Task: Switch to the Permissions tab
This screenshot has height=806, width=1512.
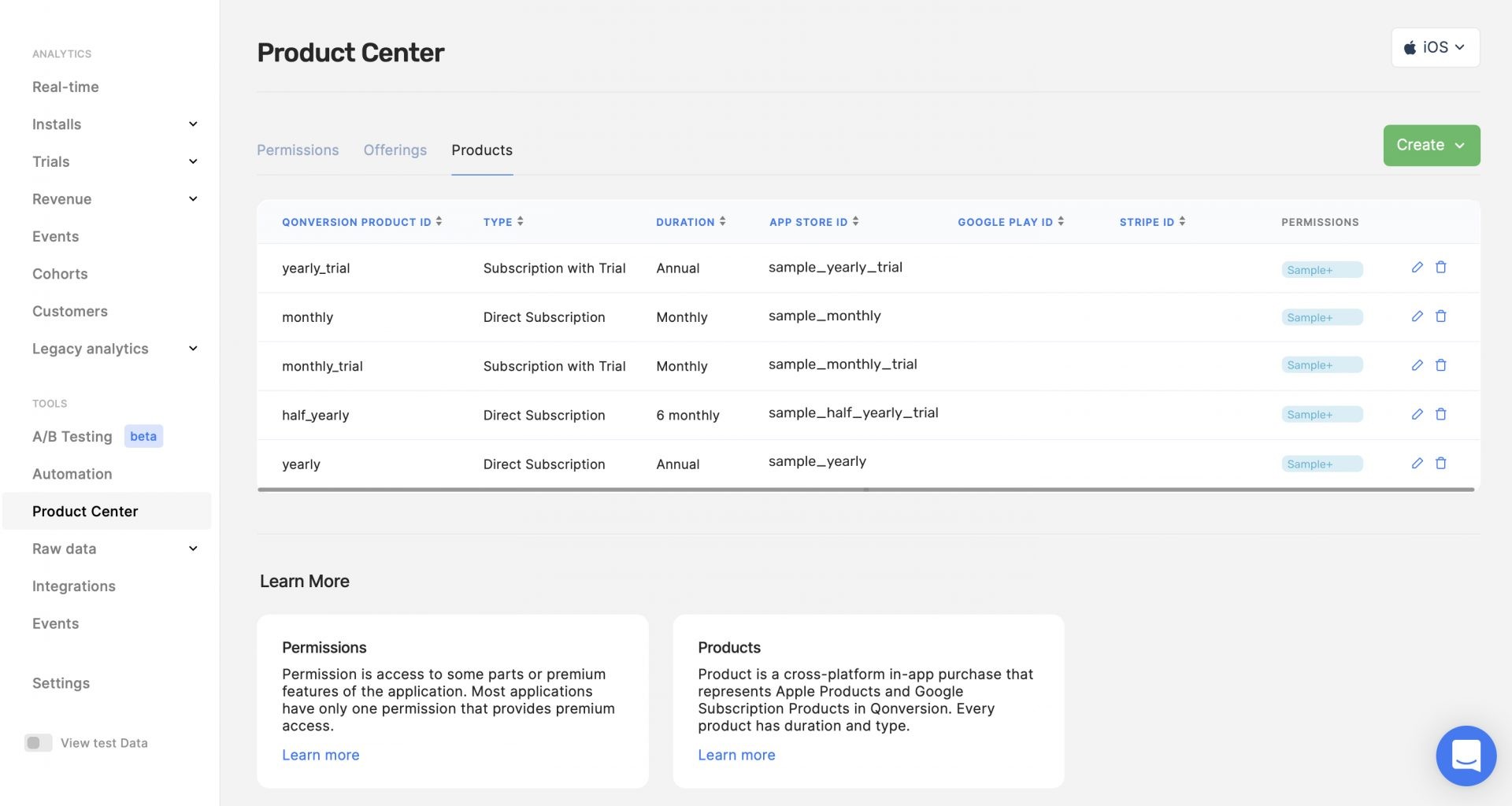Action: (x=298, y=150)
